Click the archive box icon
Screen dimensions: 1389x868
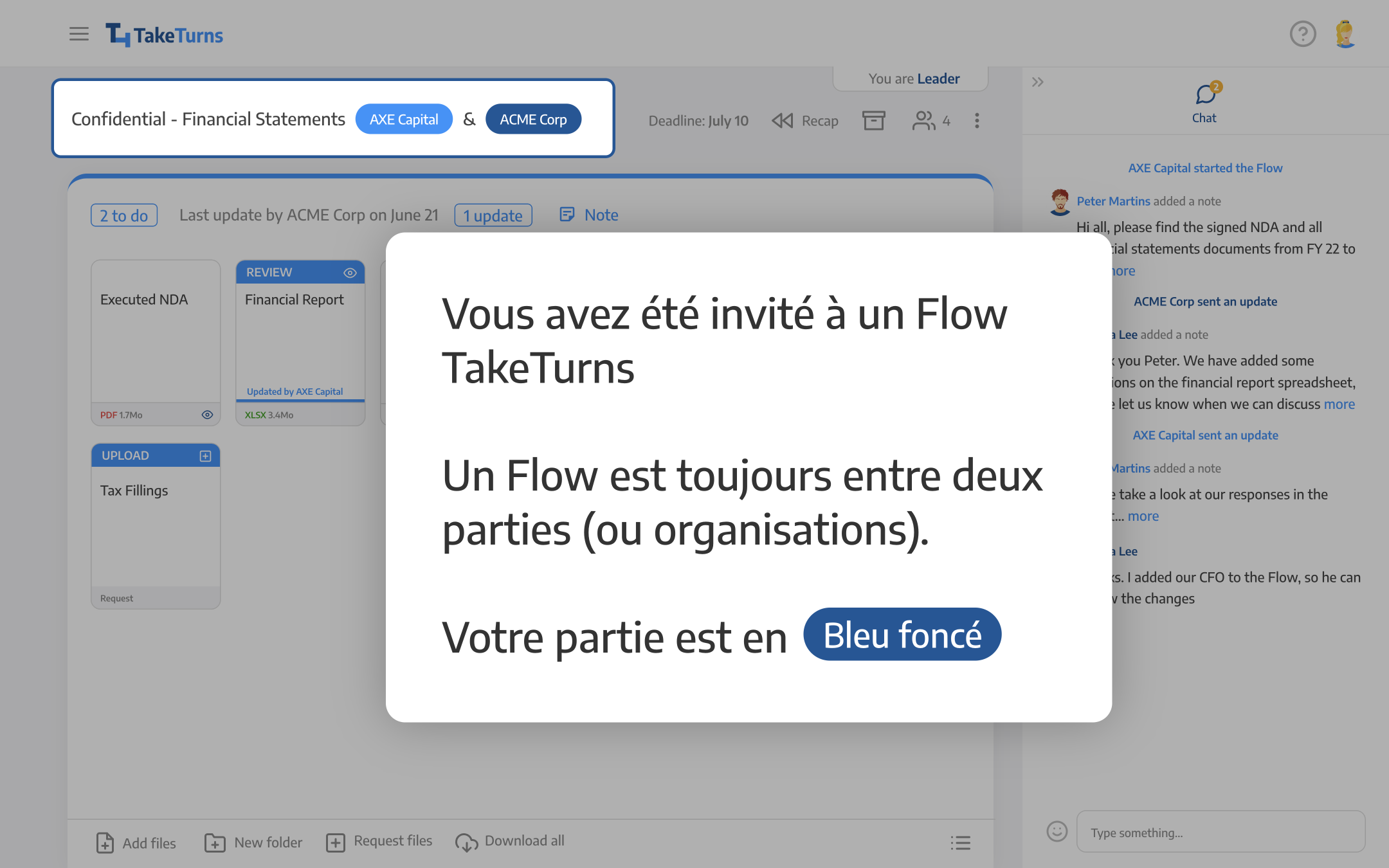coord(874,120)
